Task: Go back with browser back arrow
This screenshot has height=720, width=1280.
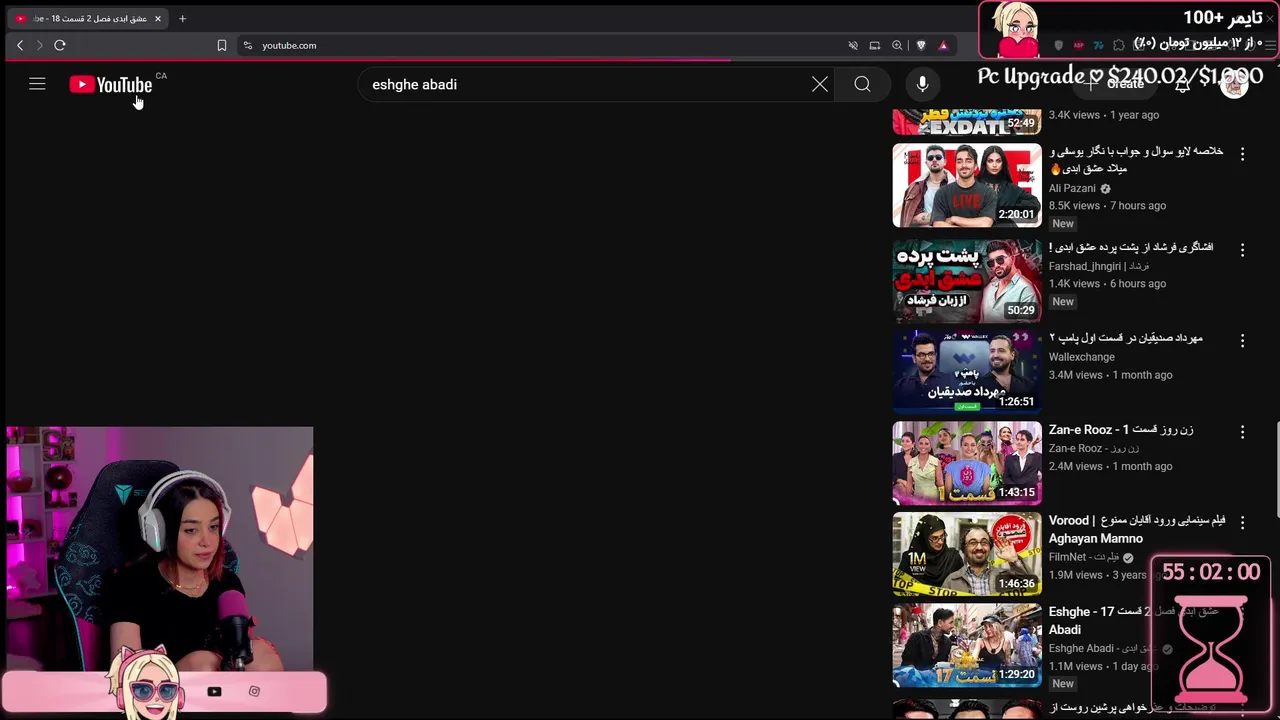Action: [x=20, y=45]
